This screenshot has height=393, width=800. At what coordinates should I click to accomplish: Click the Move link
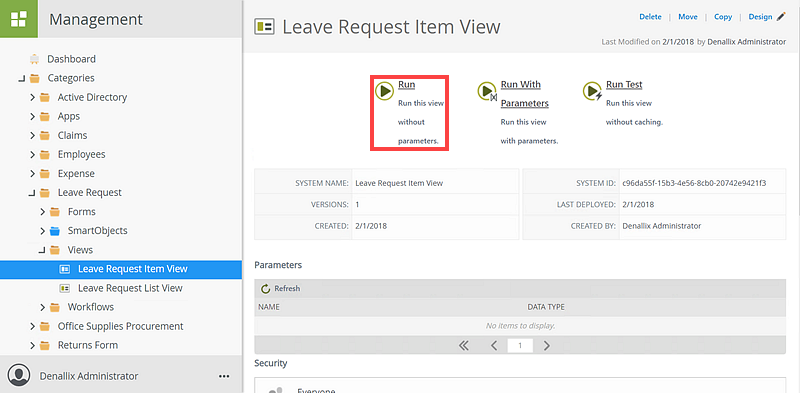click(688, 17)
